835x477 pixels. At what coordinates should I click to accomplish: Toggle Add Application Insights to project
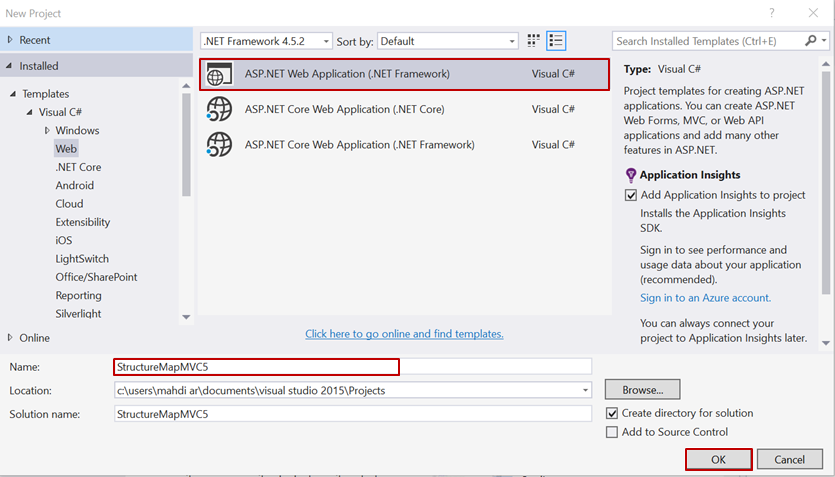[631, 195]
